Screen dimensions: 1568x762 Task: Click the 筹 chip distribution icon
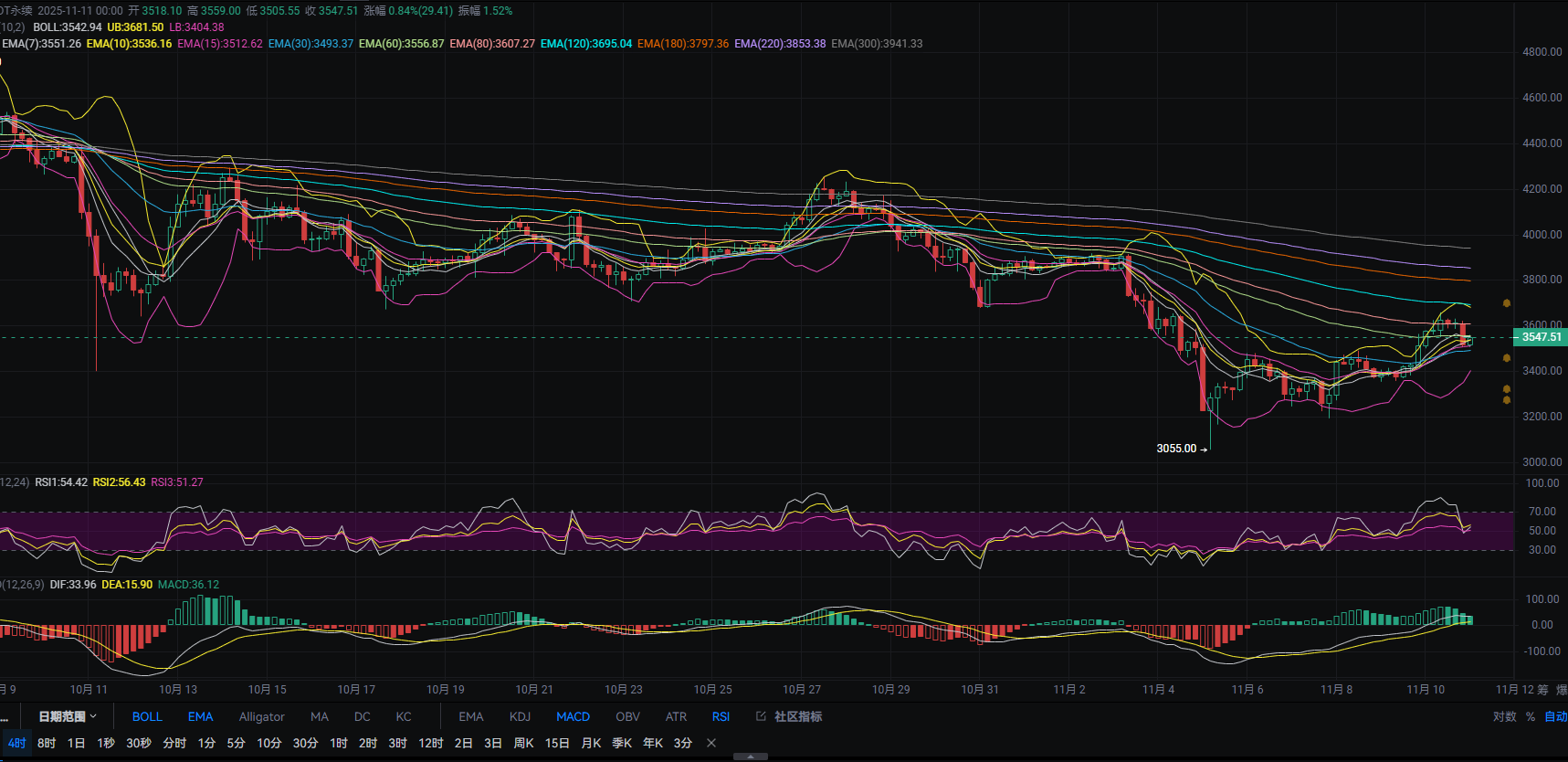[1542, 690]
